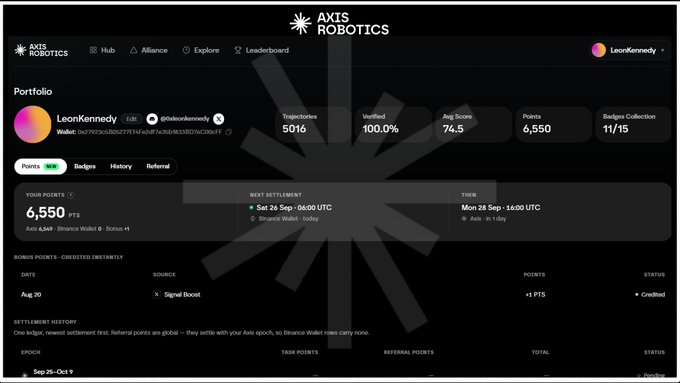This screenshot has height=383, width=680.
Task: Open the Alliance page
Action: (149, 50)
